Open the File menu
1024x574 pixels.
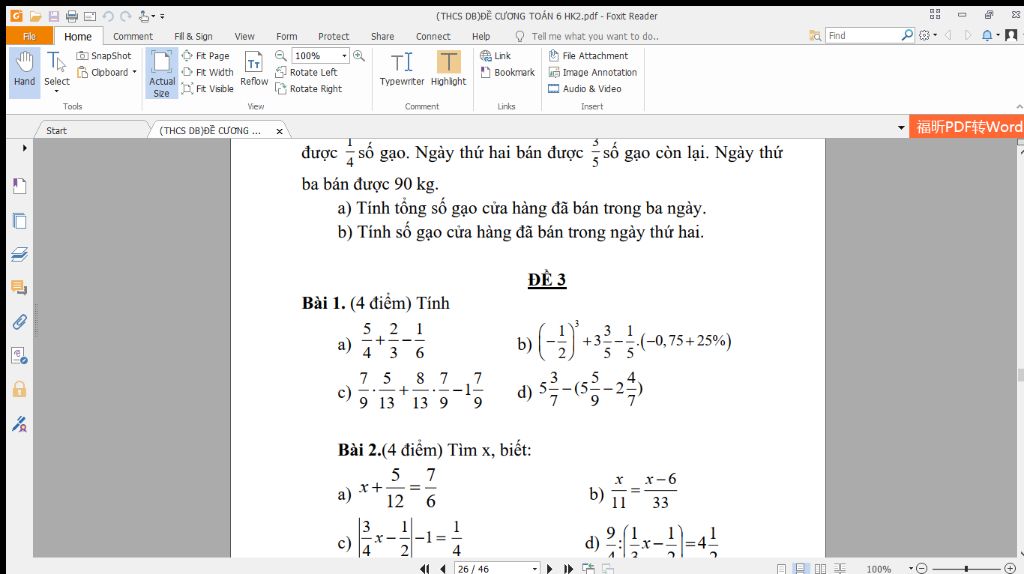(x=29, y=36)
